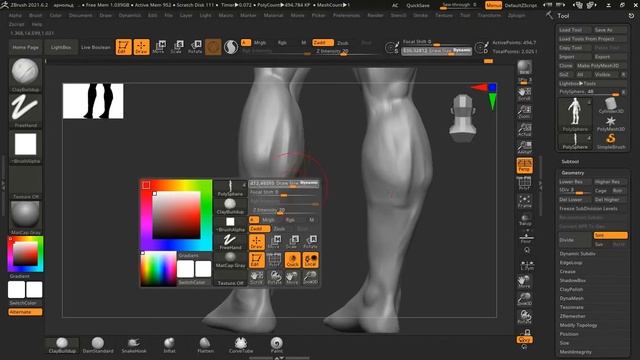The height and width of the screenshot is (360, 640).
Task: Toggle Zsub in the top shelf
Action: coord(343,42)
